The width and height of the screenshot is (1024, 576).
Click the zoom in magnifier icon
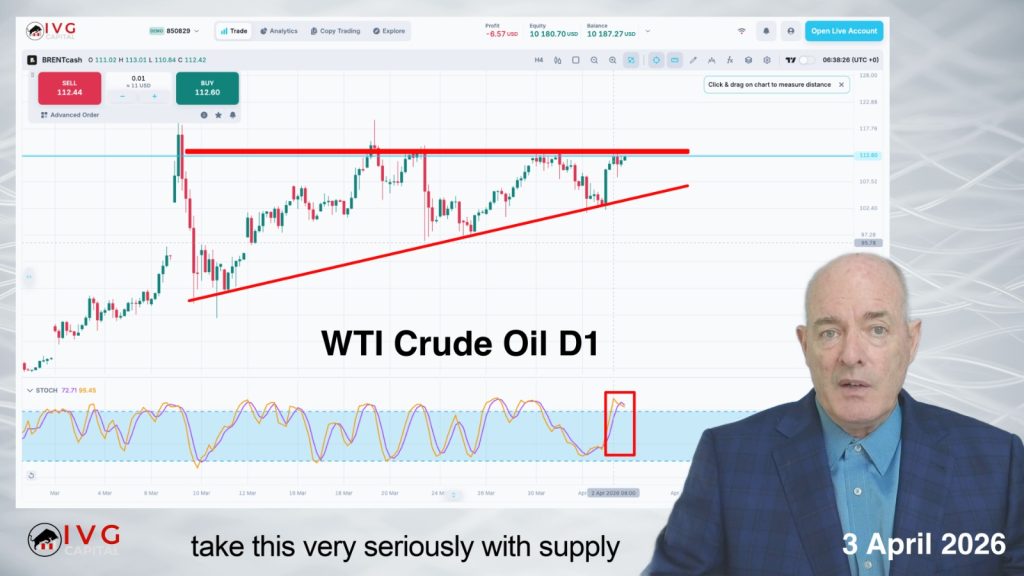click(x=612, y=60)
